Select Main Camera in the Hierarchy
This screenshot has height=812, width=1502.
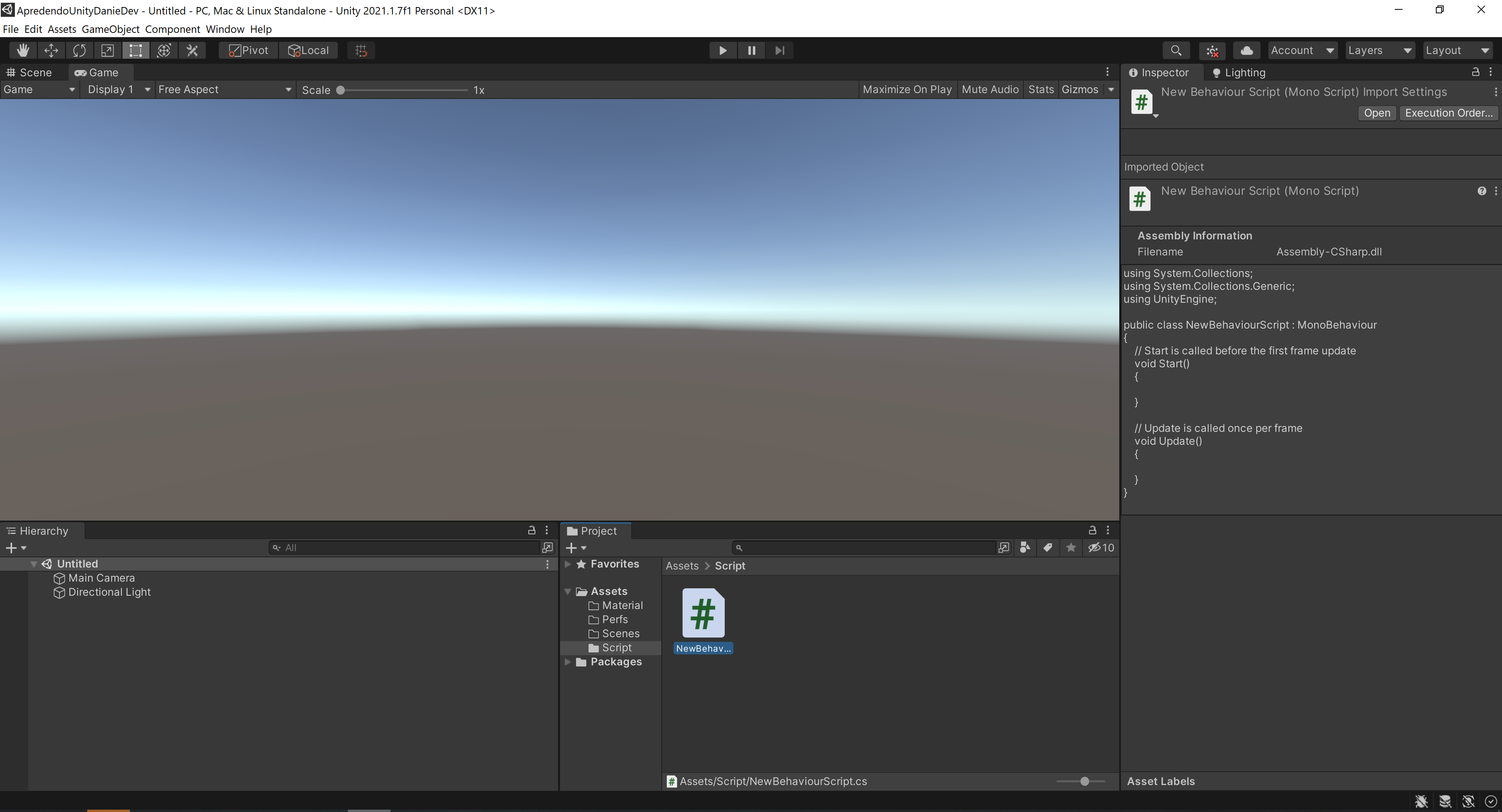(x=101, y=578)
